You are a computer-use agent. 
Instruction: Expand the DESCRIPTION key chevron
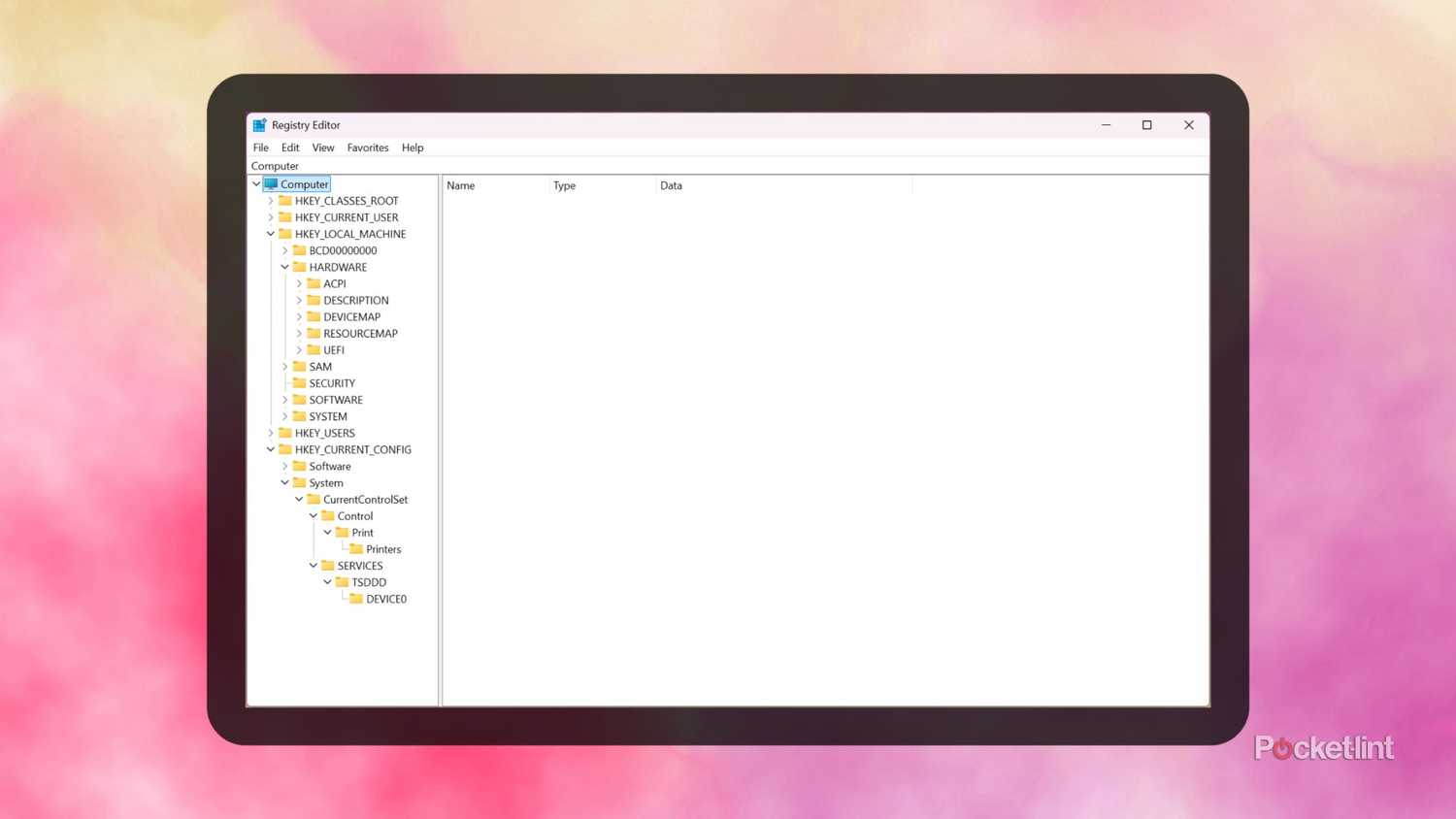(299, 300)
